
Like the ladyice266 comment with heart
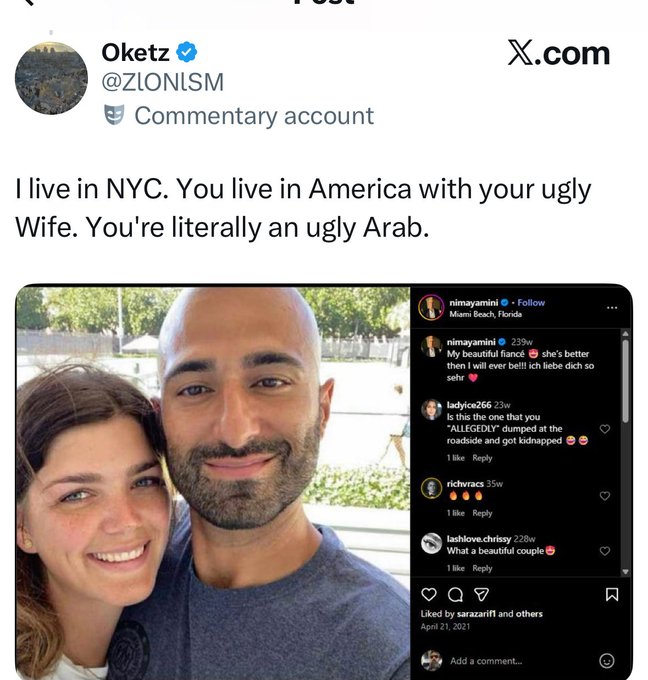(604, 429)
